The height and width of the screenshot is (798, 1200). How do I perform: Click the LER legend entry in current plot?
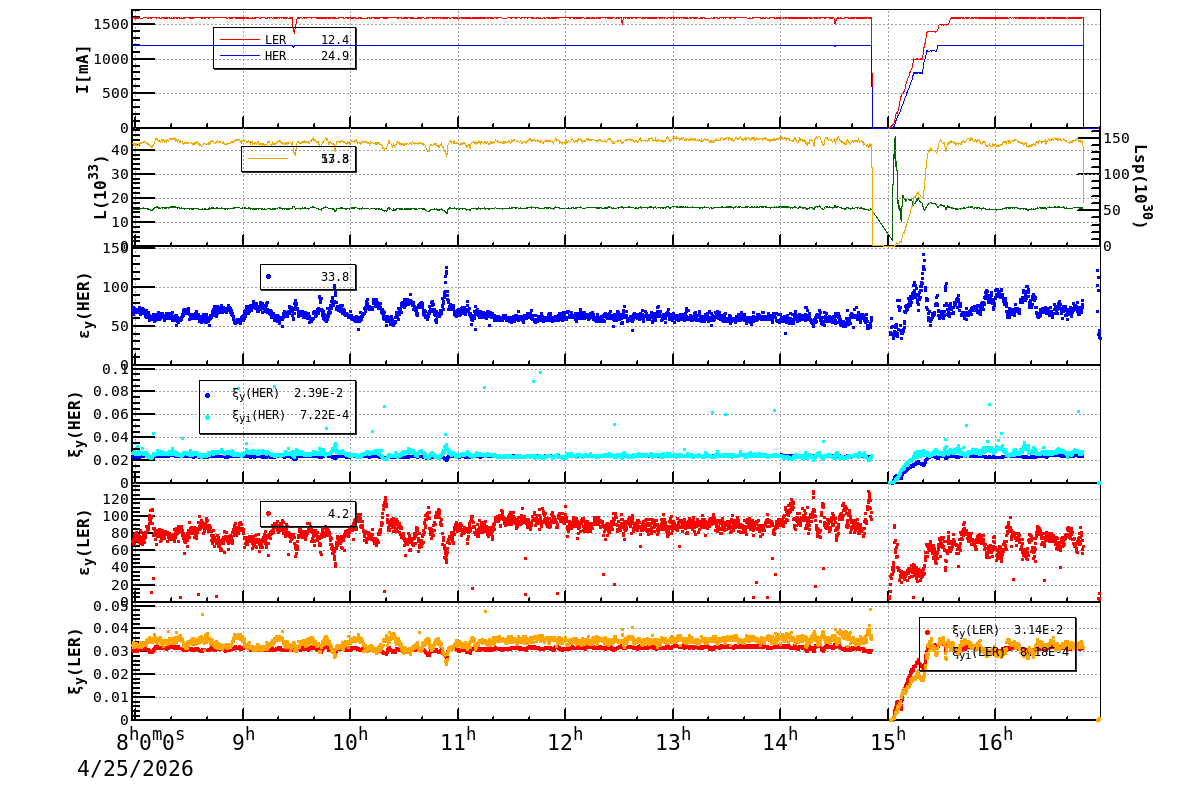284,40
